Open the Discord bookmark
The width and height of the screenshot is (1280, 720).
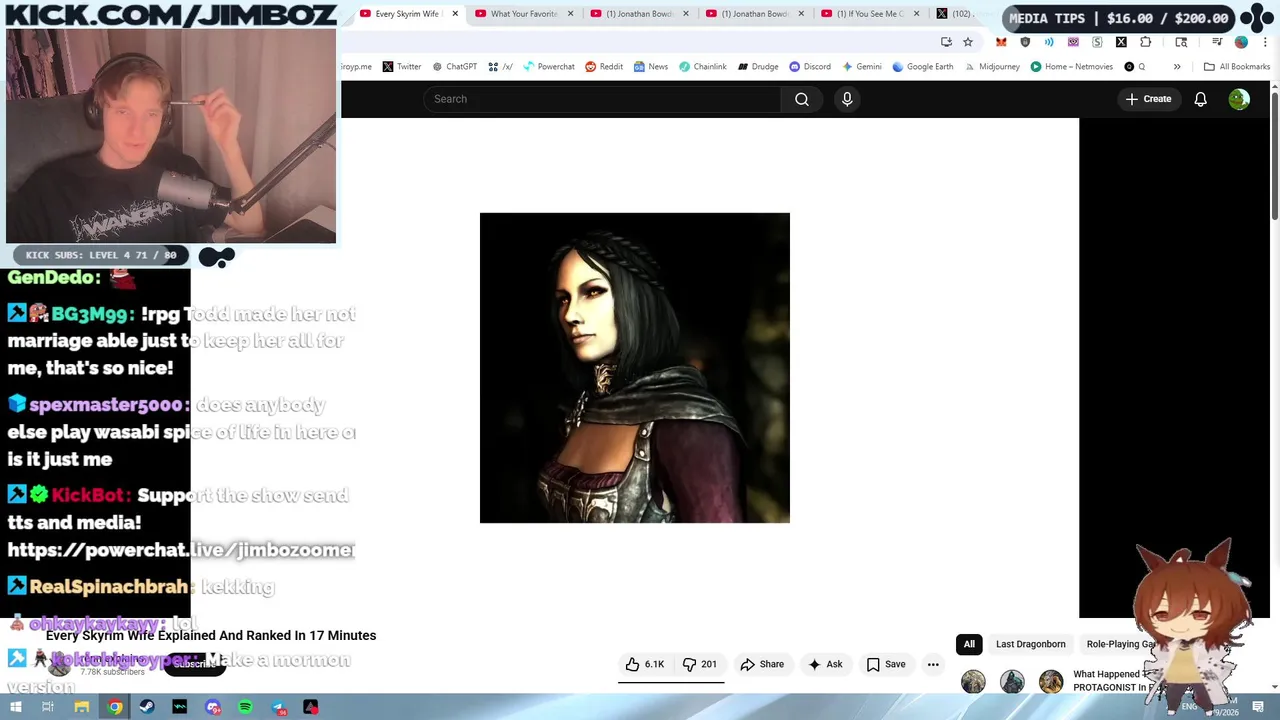810,67
